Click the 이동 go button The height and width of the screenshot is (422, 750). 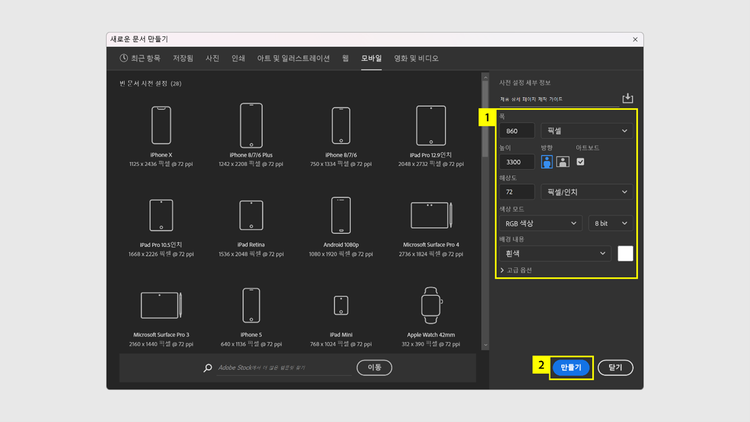(375, 367)
